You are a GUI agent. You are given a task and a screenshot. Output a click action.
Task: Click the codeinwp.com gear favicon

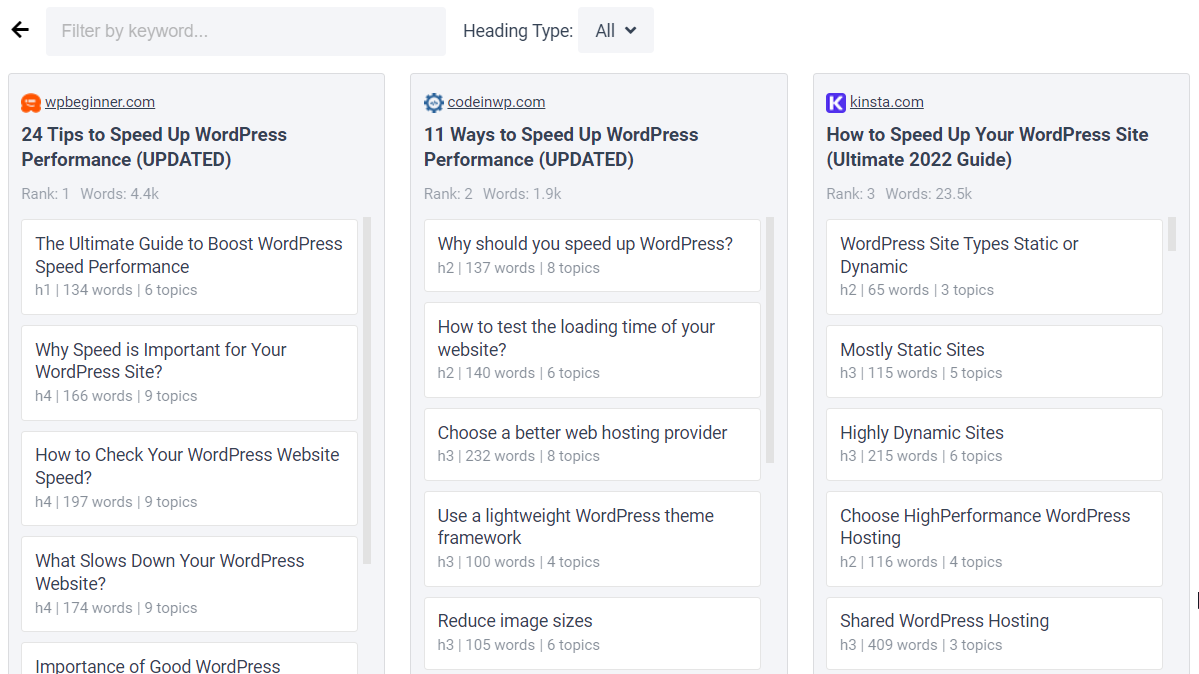(434, 103)
